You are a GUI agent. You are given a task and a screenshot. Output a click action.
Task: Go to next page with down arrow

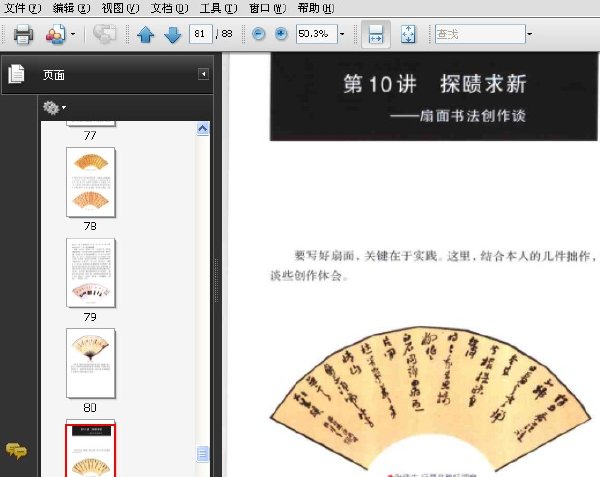173,35
